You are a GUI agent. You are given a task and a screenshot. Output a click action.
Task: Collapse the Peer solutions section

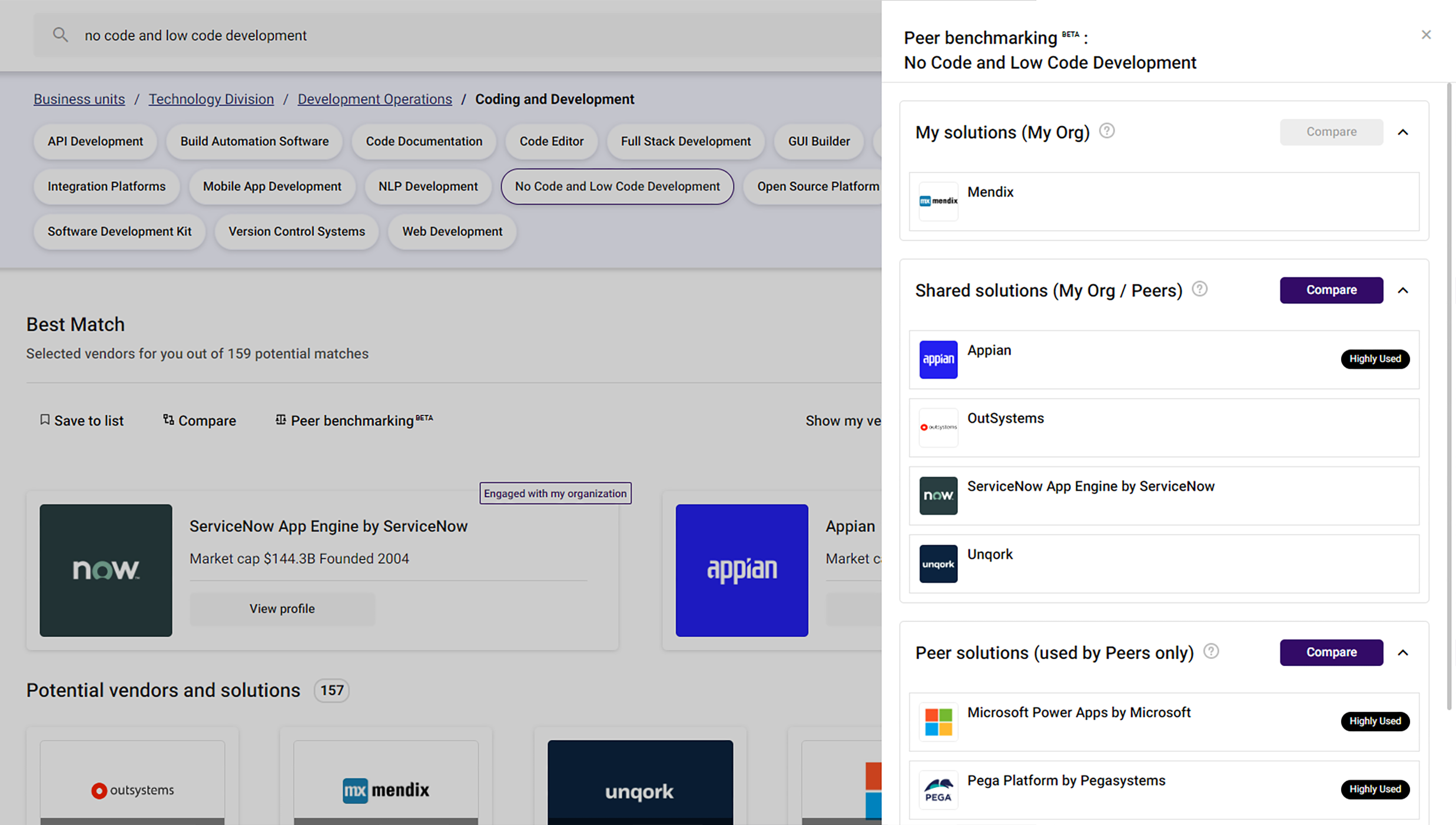1403,652
